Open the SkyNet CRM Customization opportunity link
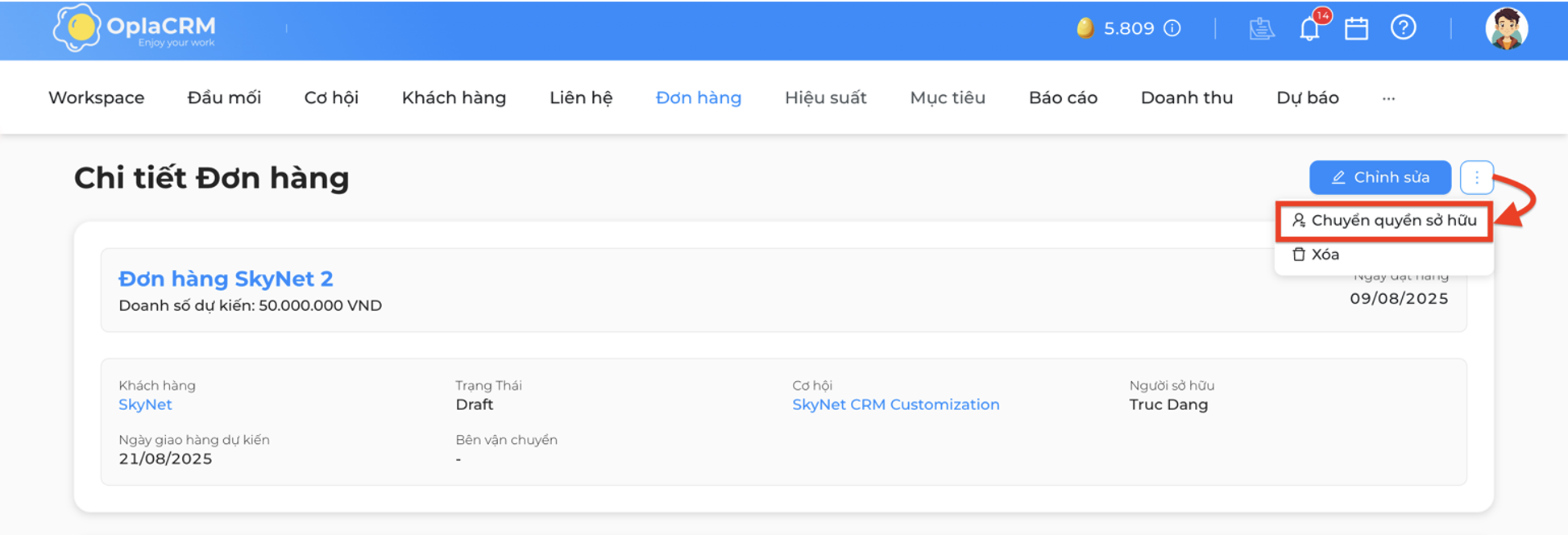 pyautogui.click(x=896, y=404)
